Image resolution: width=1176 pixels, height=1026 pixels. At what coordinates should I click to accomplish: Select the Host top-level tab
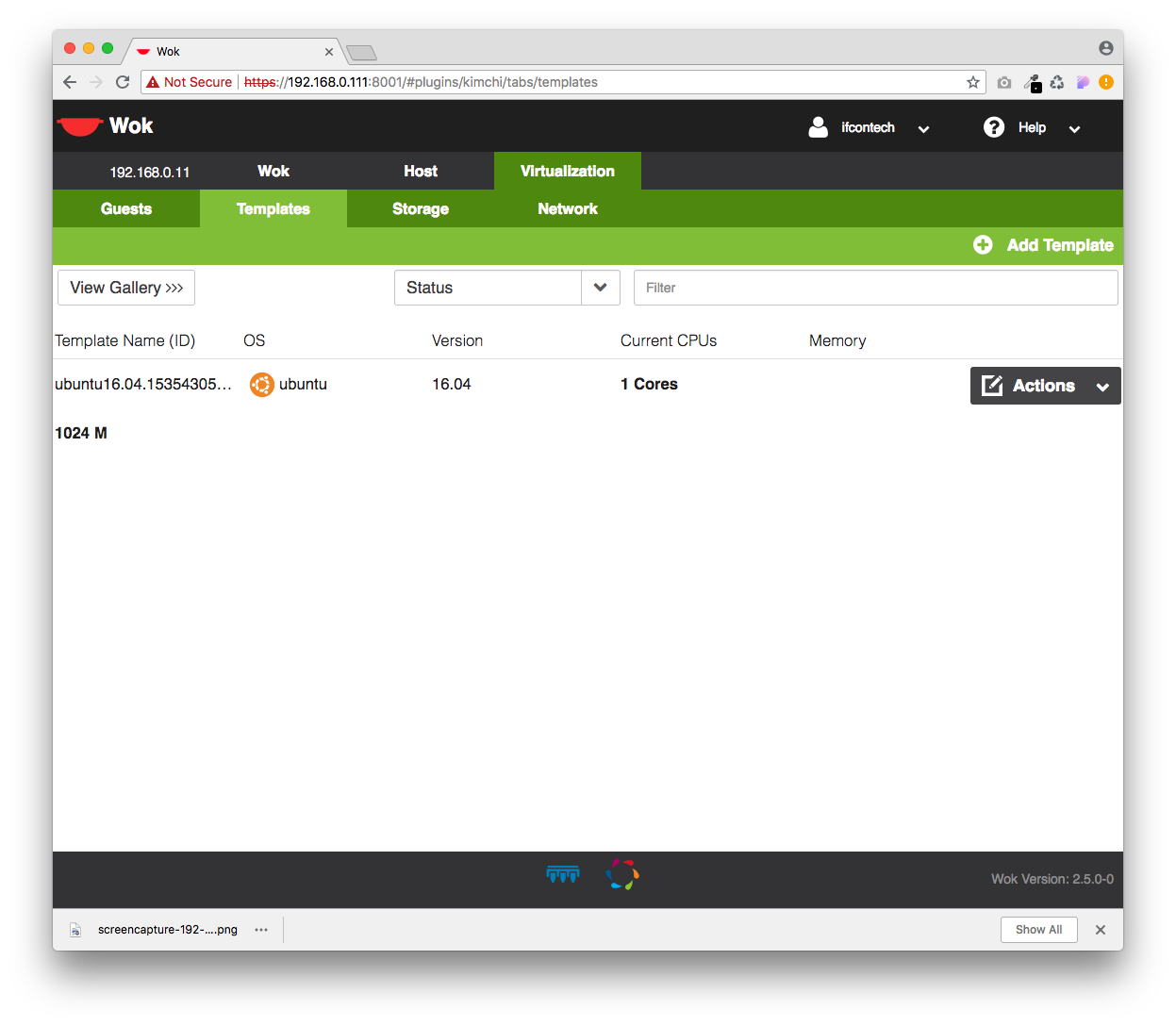point(421,172)
